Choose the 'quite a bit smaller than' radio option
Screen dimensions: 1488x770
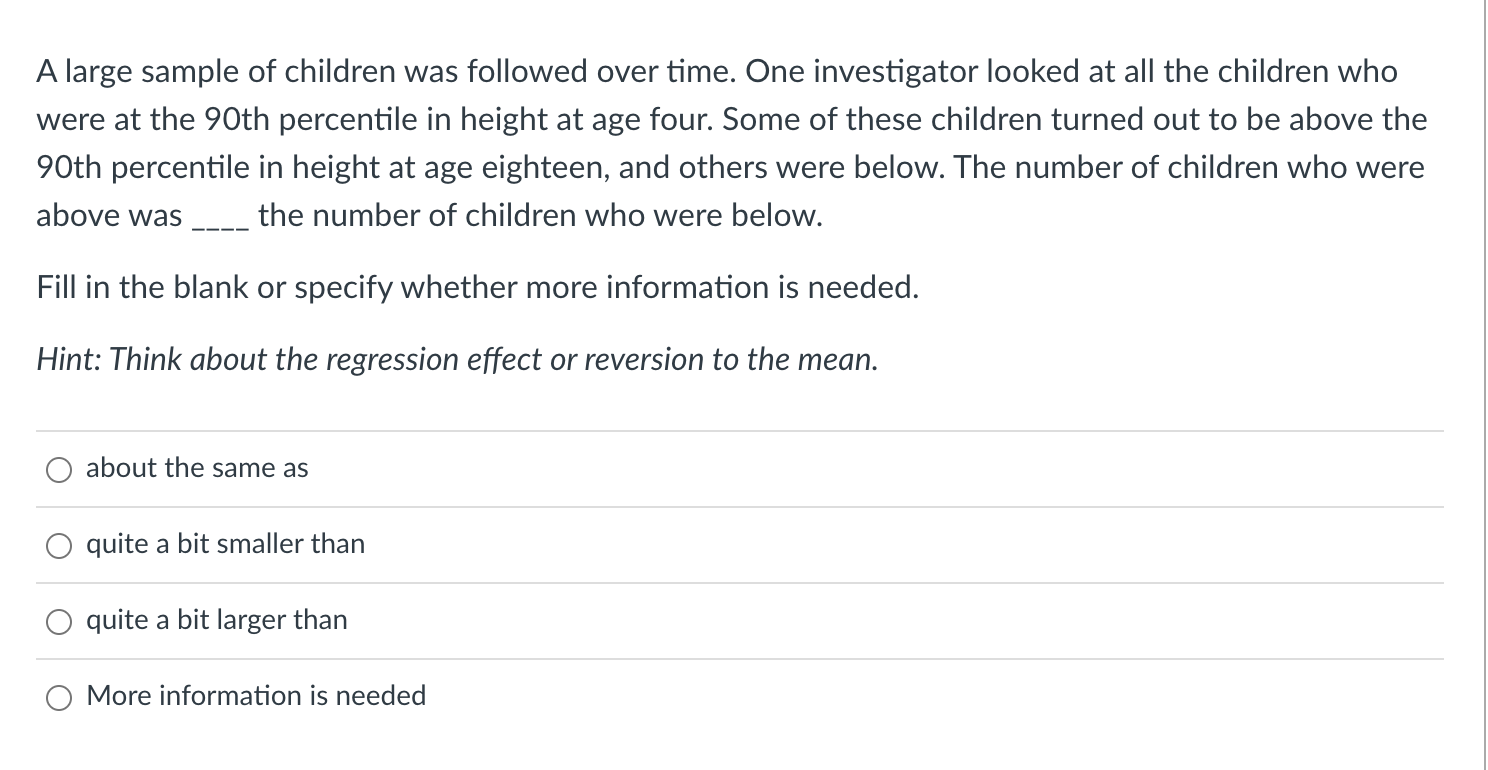tap(59, 546)
